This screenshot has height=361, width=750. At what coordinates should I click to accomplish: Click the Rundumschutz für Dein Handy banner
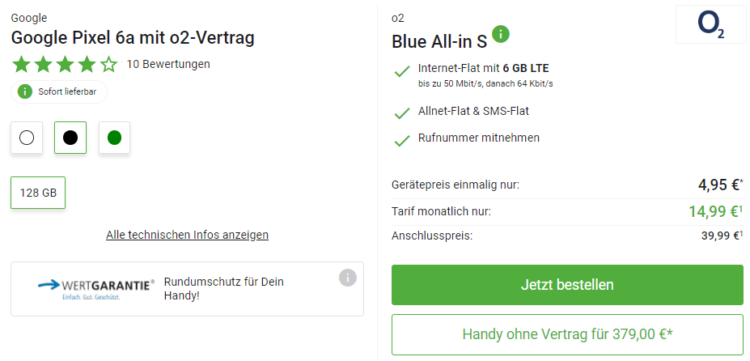tap(187, 289)
